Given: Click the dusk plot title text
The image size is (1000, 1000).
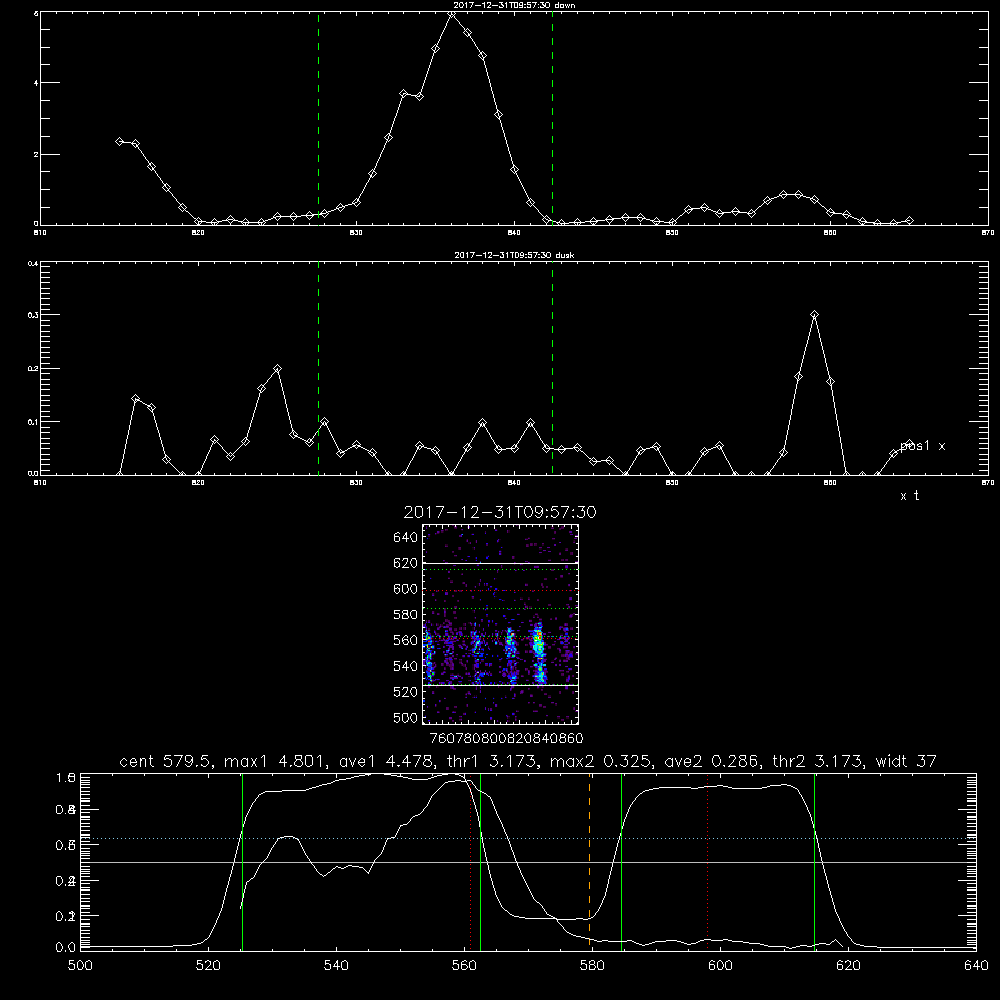Looking at the screenshot, I should [514, 255].
